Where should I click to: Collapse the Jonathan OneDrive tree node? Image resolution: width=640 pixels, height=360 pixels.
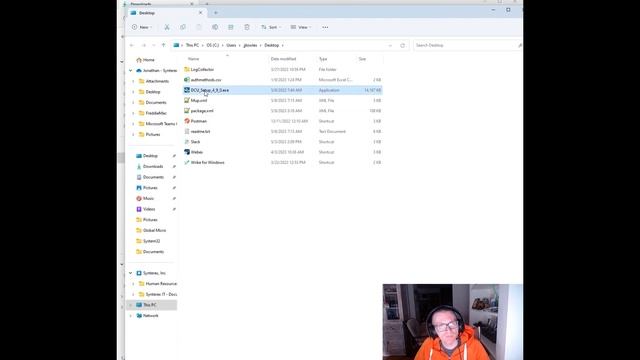tap(131, 71)
